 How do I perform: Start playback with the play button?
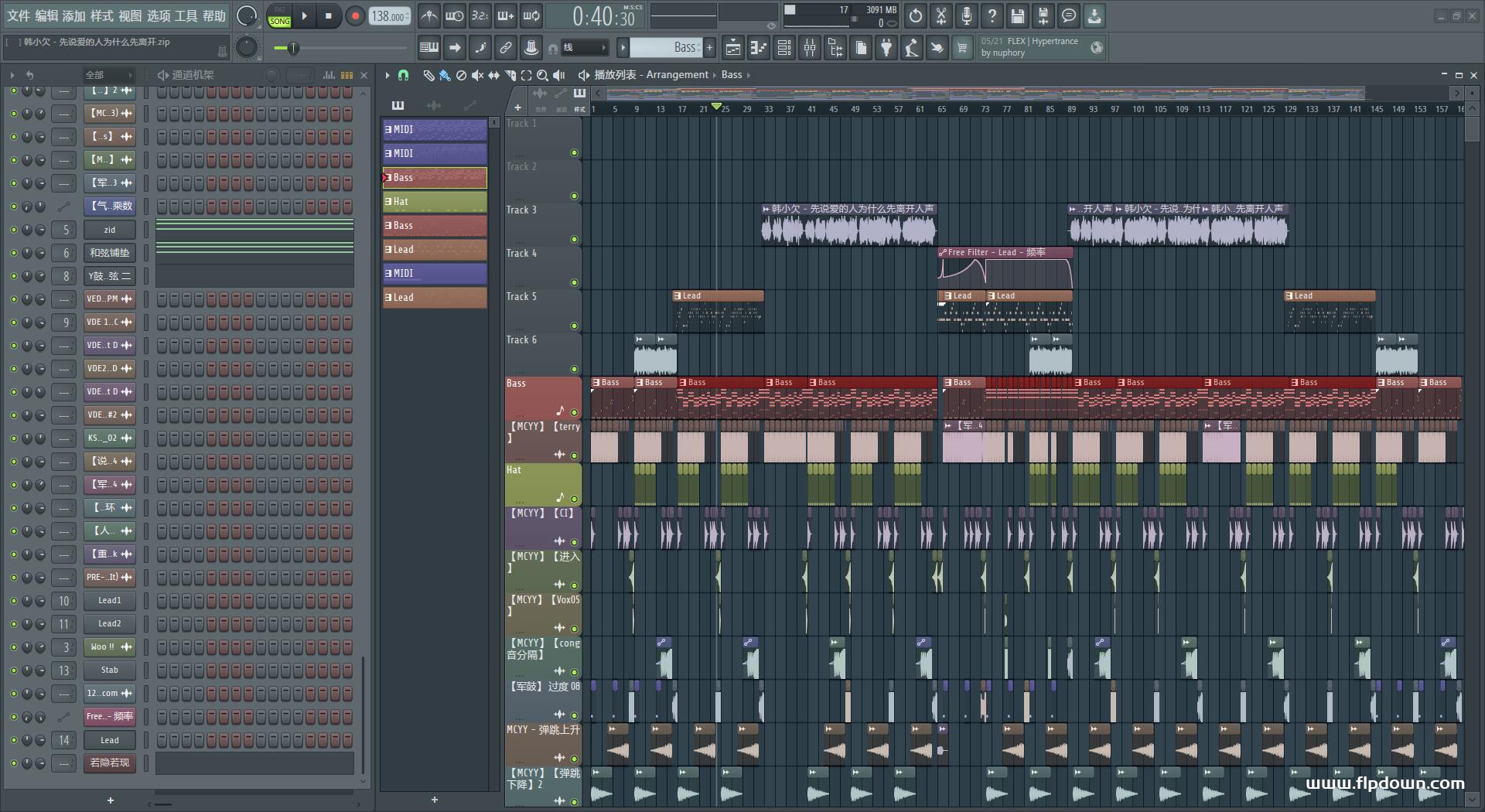click(304, 15)
